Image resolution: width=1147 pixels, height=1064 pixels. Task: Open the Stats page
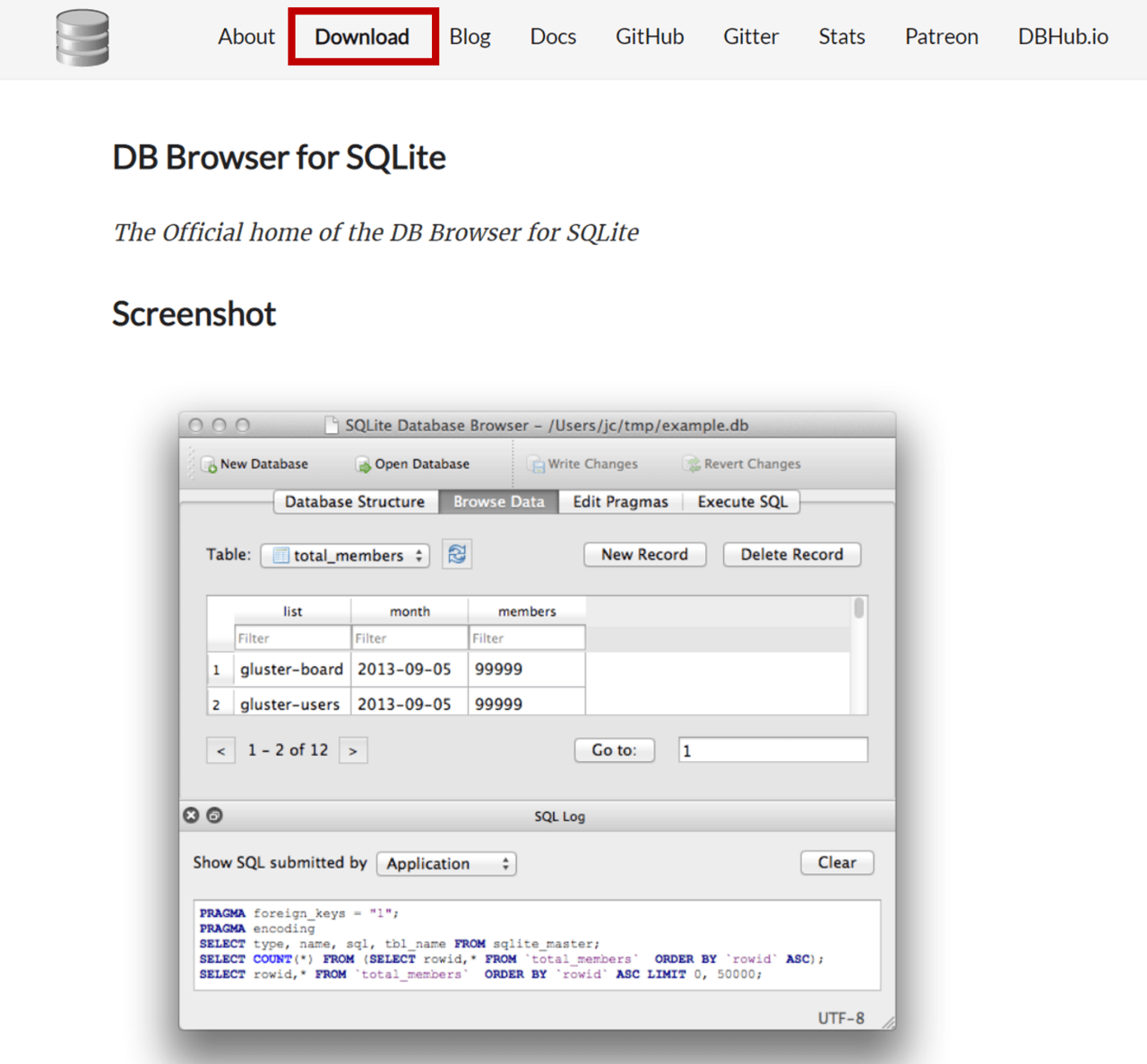click(x=841, y=37)
